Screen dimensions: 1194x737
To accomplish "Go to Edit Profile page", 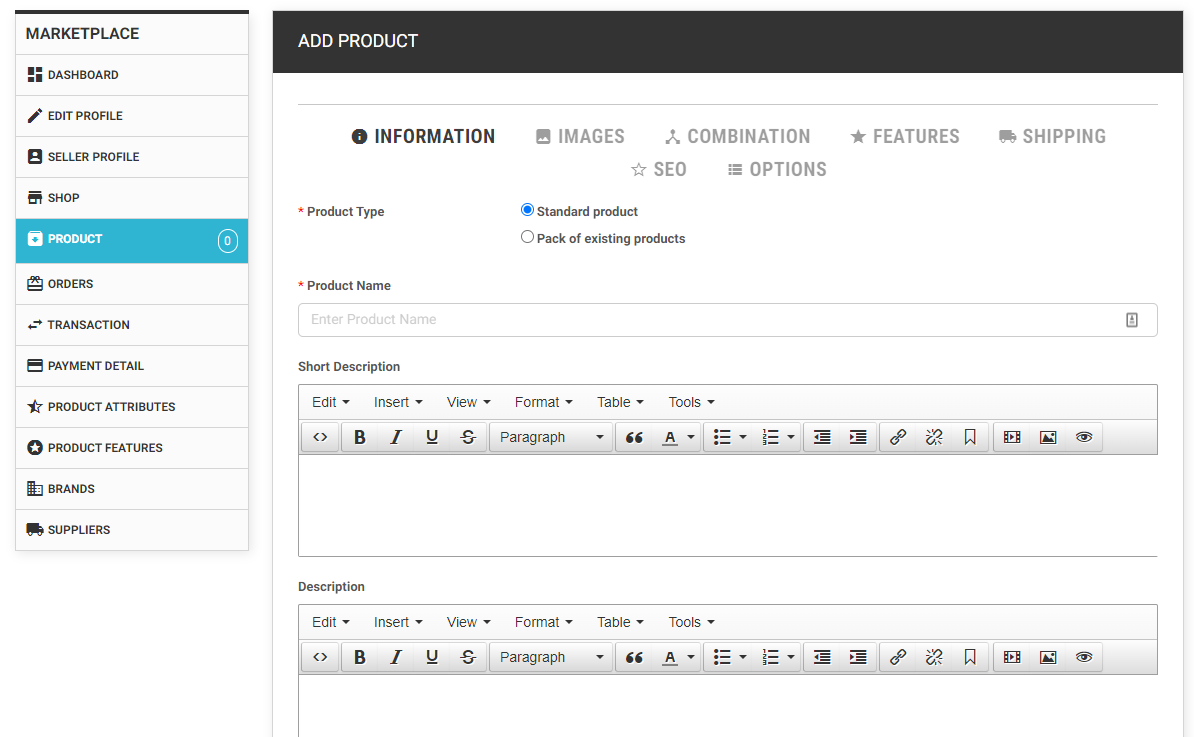I will (x=132, y=116).
